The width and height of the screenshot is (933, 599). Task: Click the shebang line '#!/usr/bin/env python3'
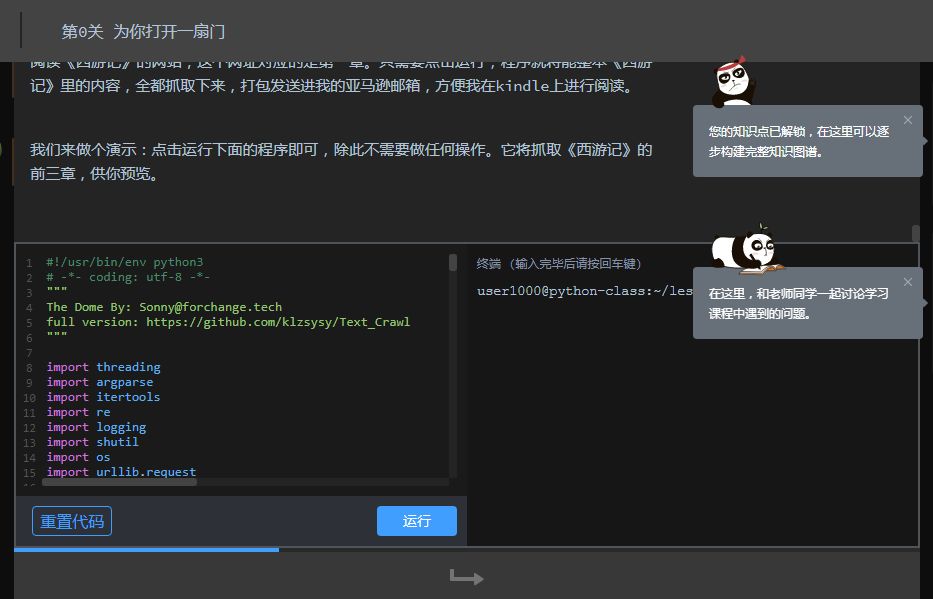(125, 262)
